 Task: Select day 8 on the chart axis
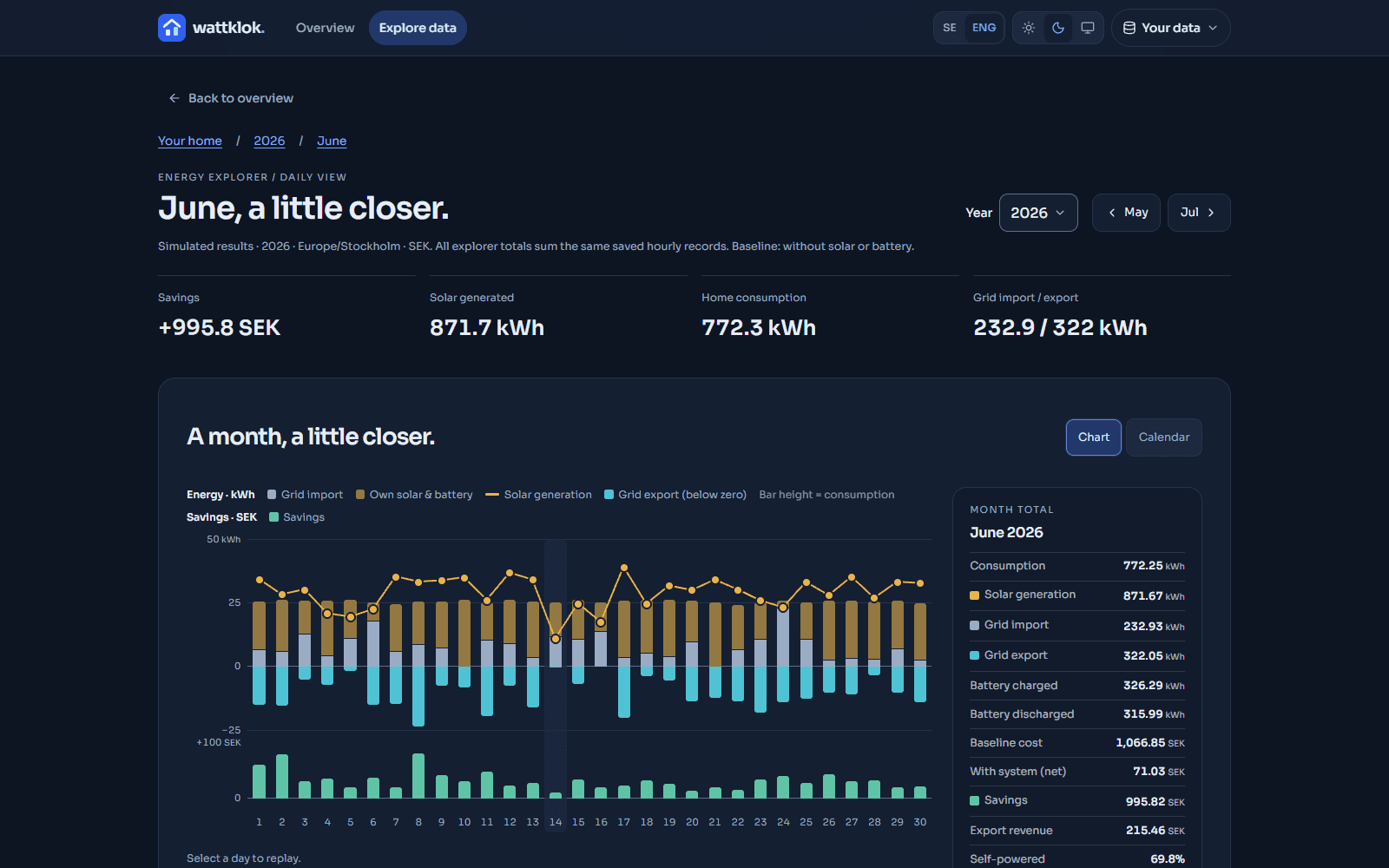pos(418,822)
